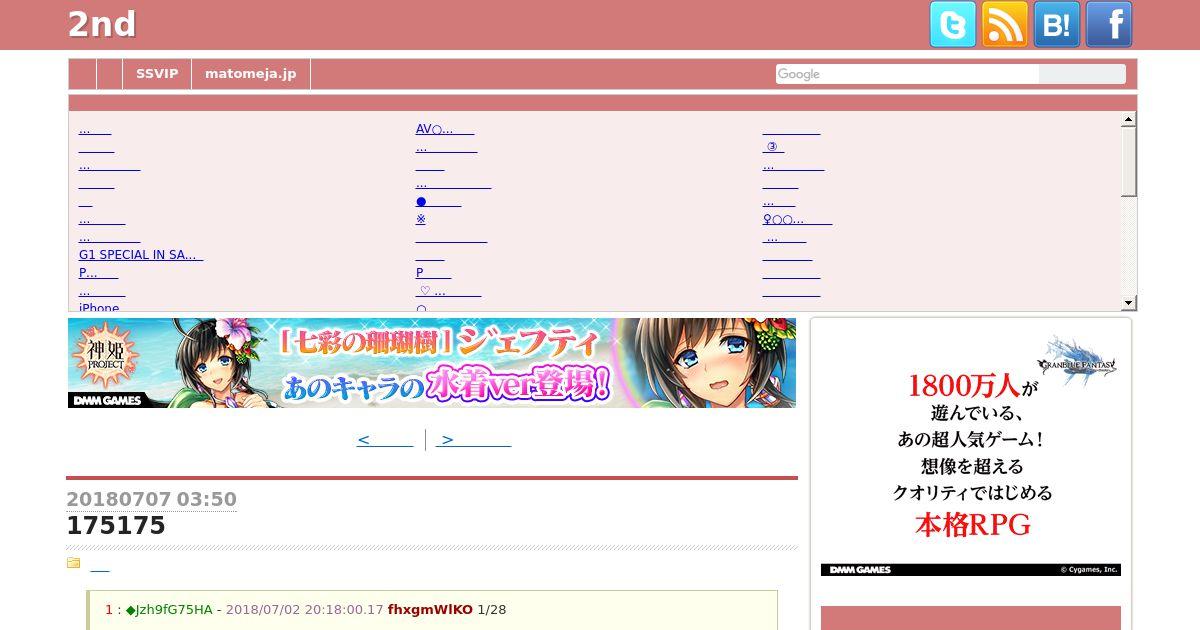Image resolution: width=1200 pixels, height=630 pixels.
Task: Open the Facebook icon in header
Action: [1109, 24]
